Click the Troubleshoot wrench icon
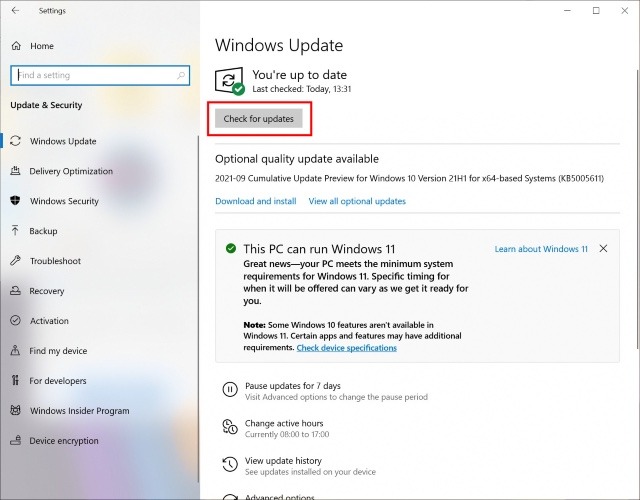Viewport: 640px width, 500px height. coord(15,260)
